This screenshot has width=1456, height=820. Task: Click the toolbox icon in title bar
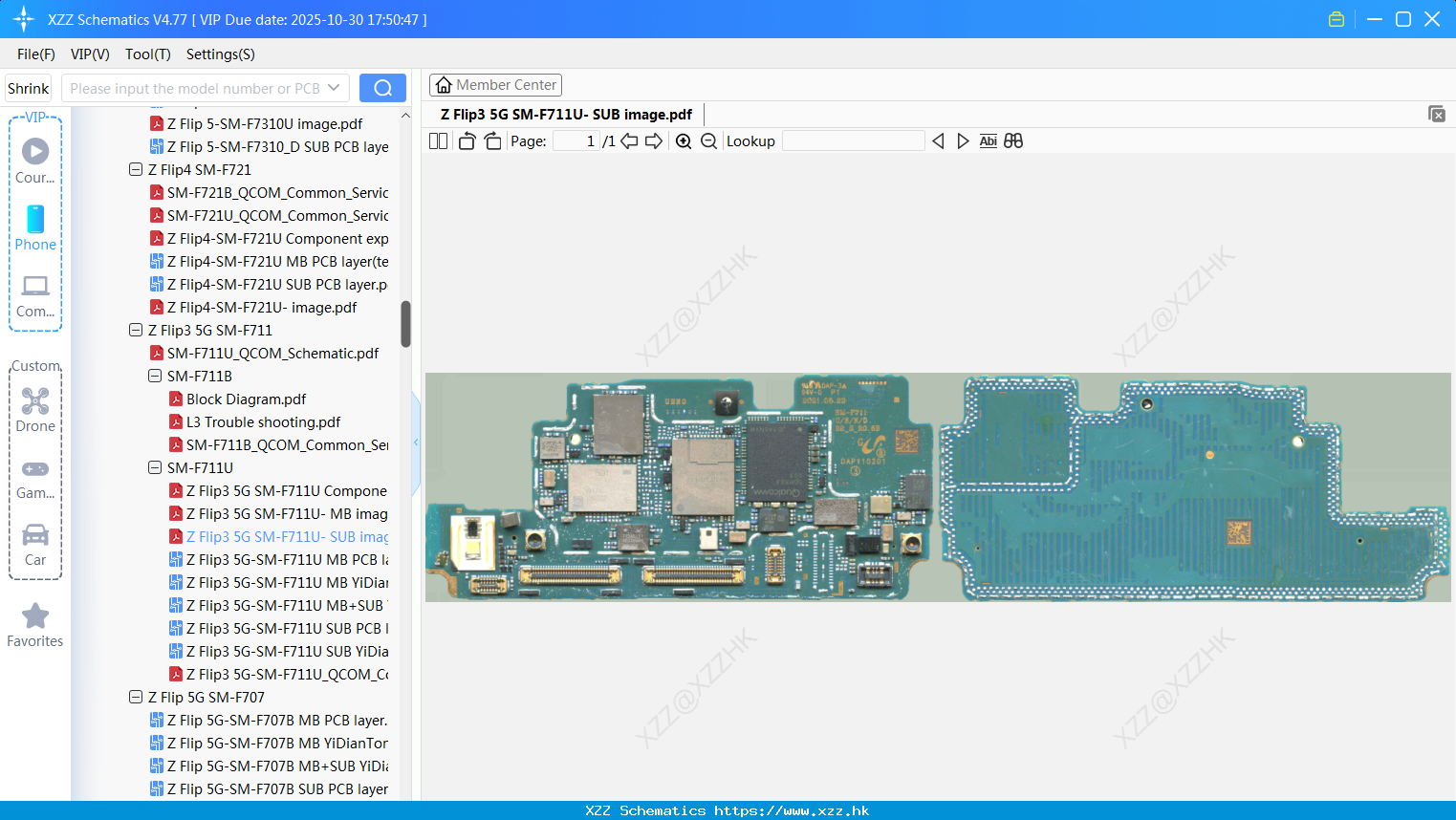pos(1336,19)
